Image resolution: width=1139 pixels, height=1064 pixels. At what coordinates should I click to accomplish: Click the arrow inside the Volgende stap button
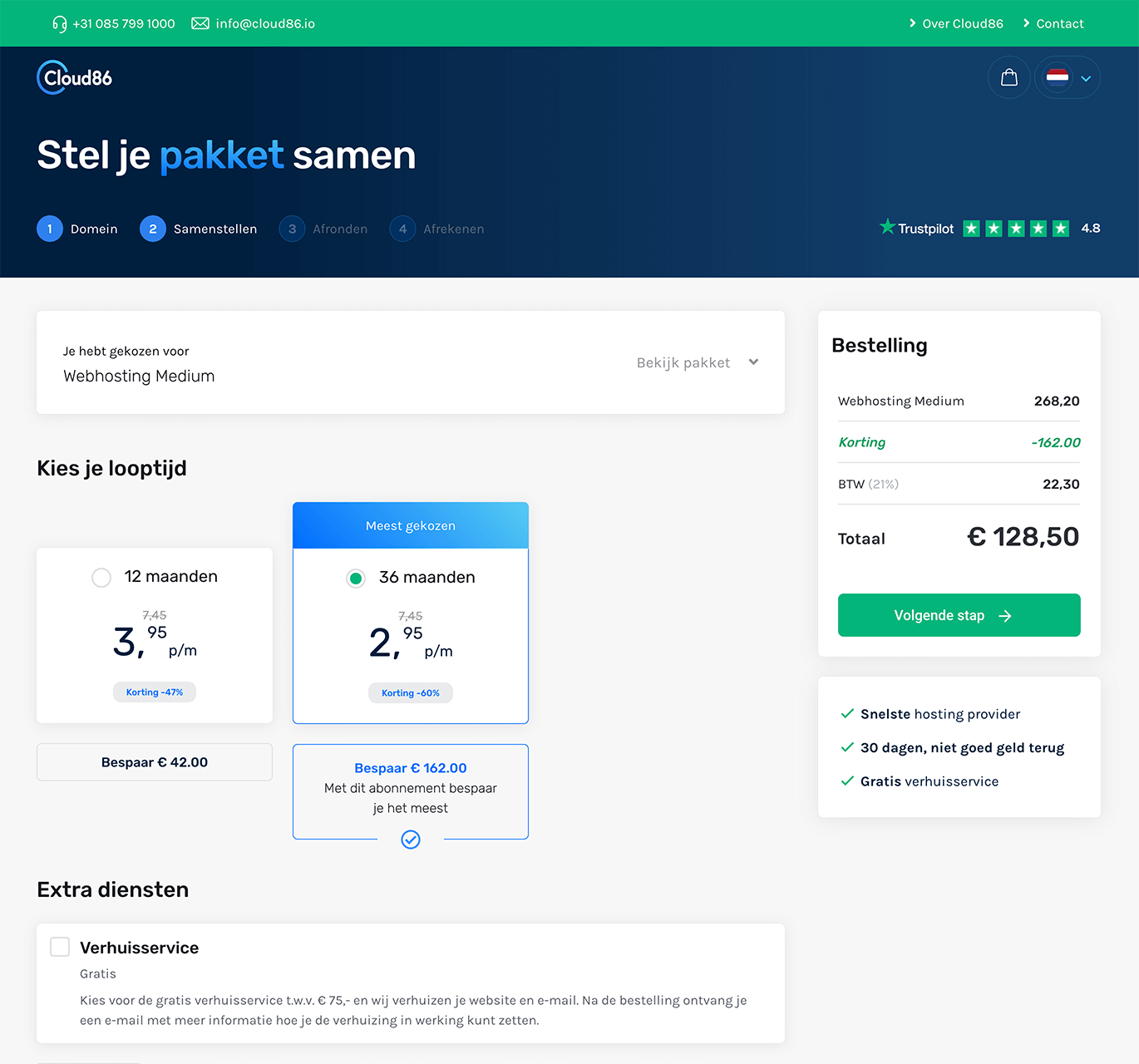pyautogui.click(x=1005, y=615)
